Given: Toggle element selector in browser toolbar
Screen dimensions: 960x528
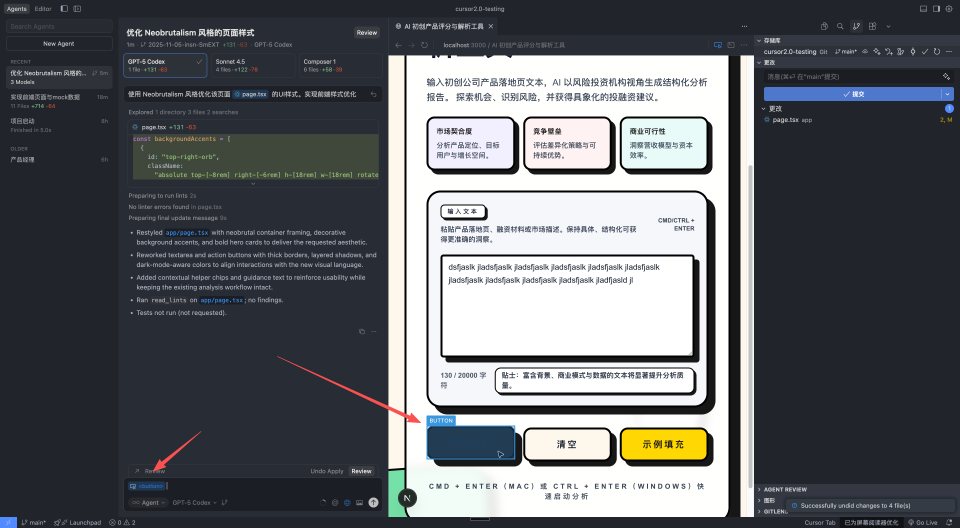Looking at the screenshot, I should [x=717, y=45].
